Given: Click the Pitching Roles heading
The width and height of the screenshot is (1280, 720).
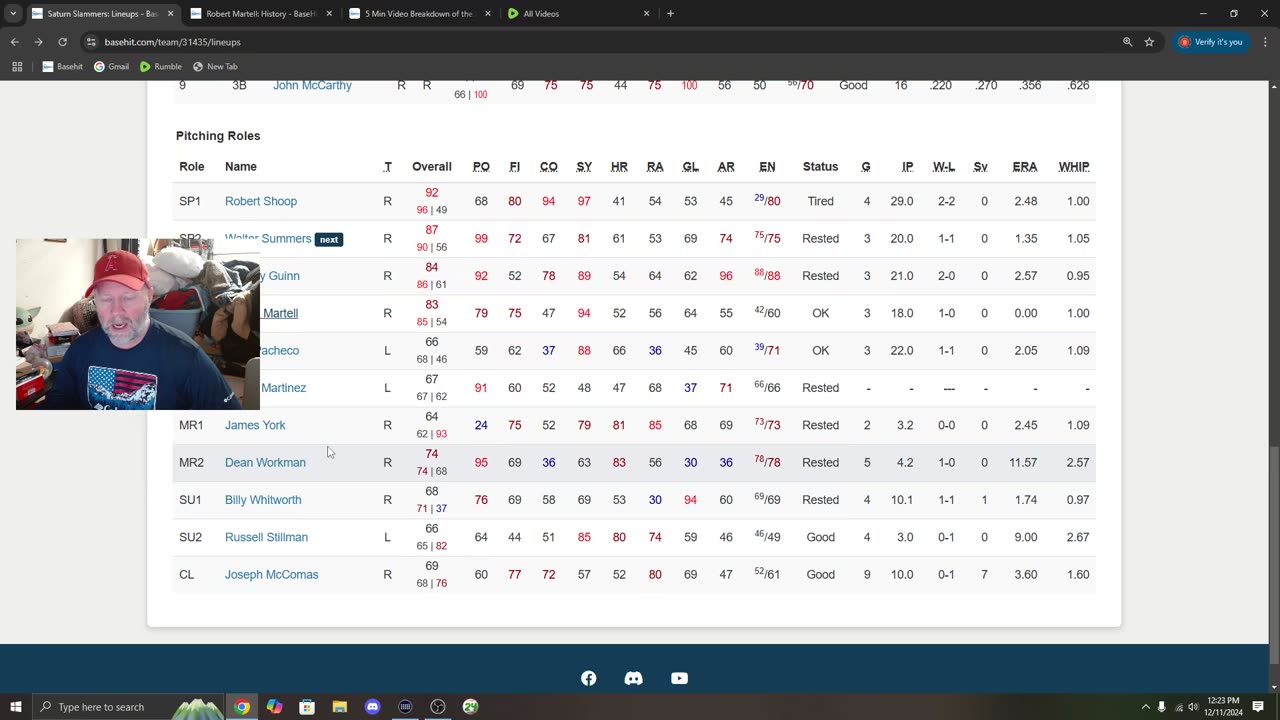Looking at the screenshot, I should [x=218, y=136].
